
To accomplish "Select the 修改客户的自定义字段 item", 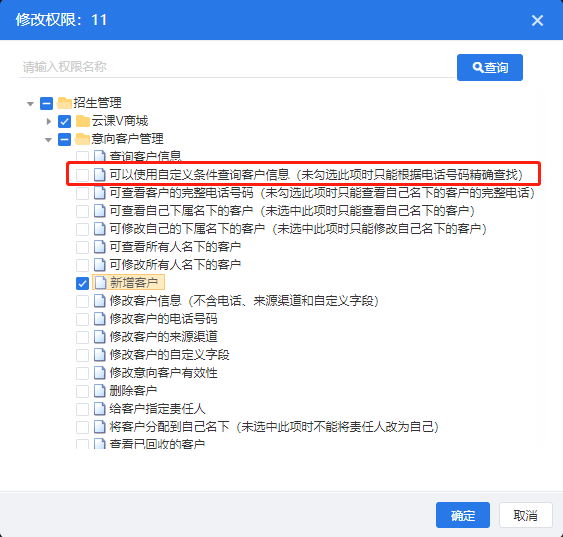I will [x=169, y=355].
